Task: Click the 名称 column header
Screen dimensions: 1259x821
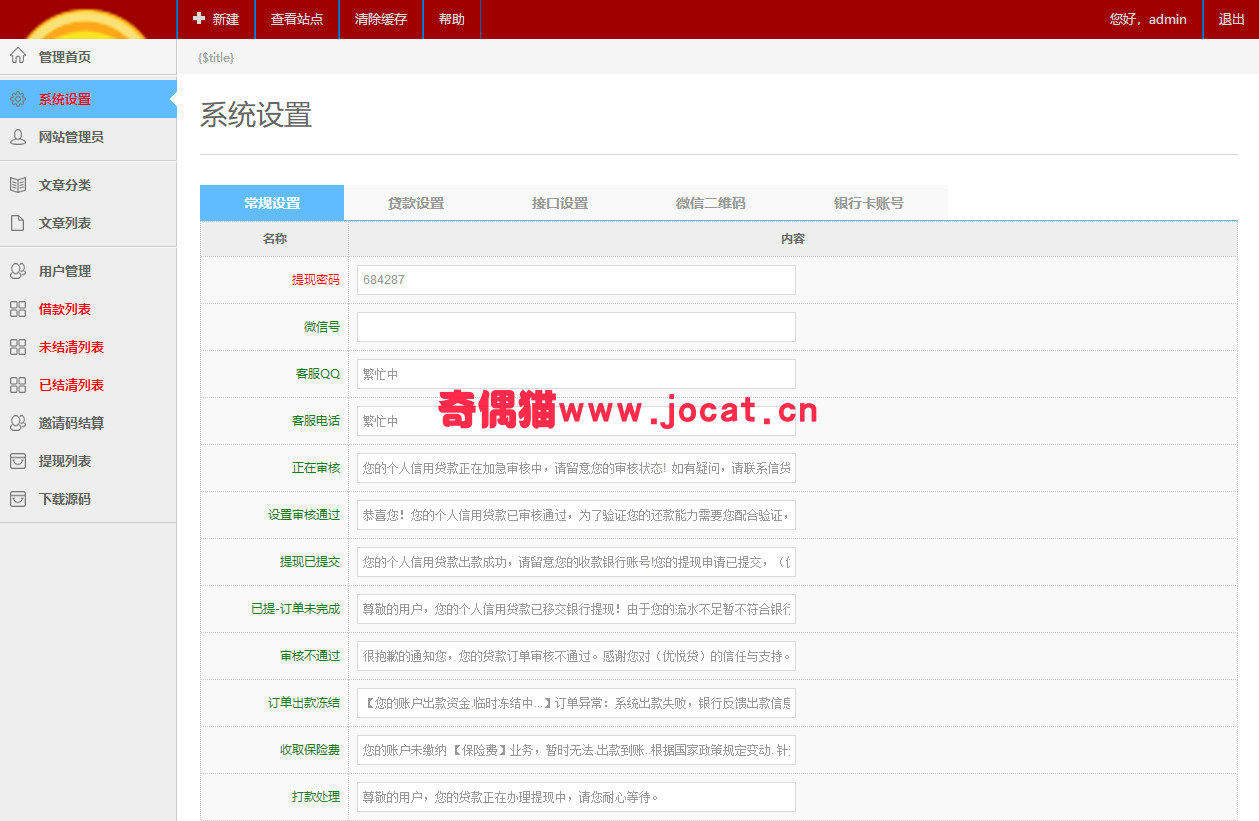Action: pos(275,239)
